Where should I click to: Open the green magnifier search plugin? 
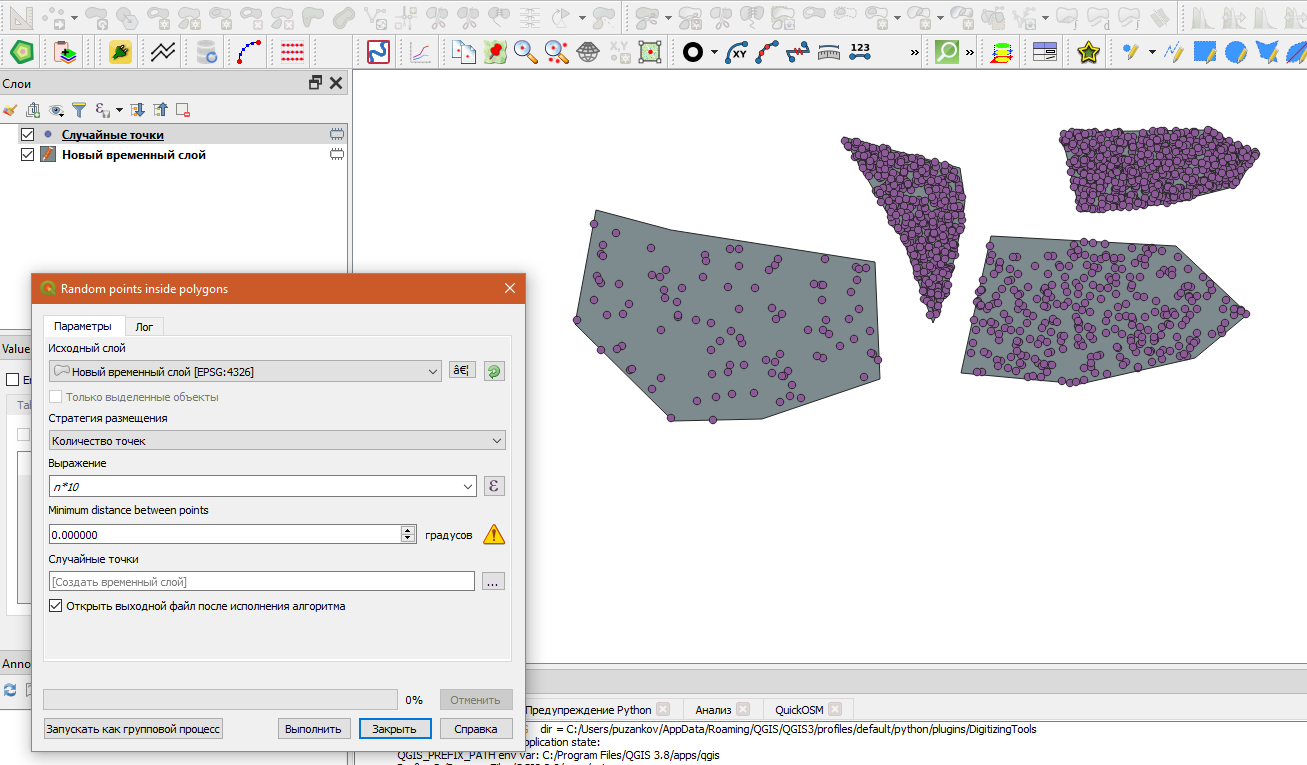pos(946,52)
